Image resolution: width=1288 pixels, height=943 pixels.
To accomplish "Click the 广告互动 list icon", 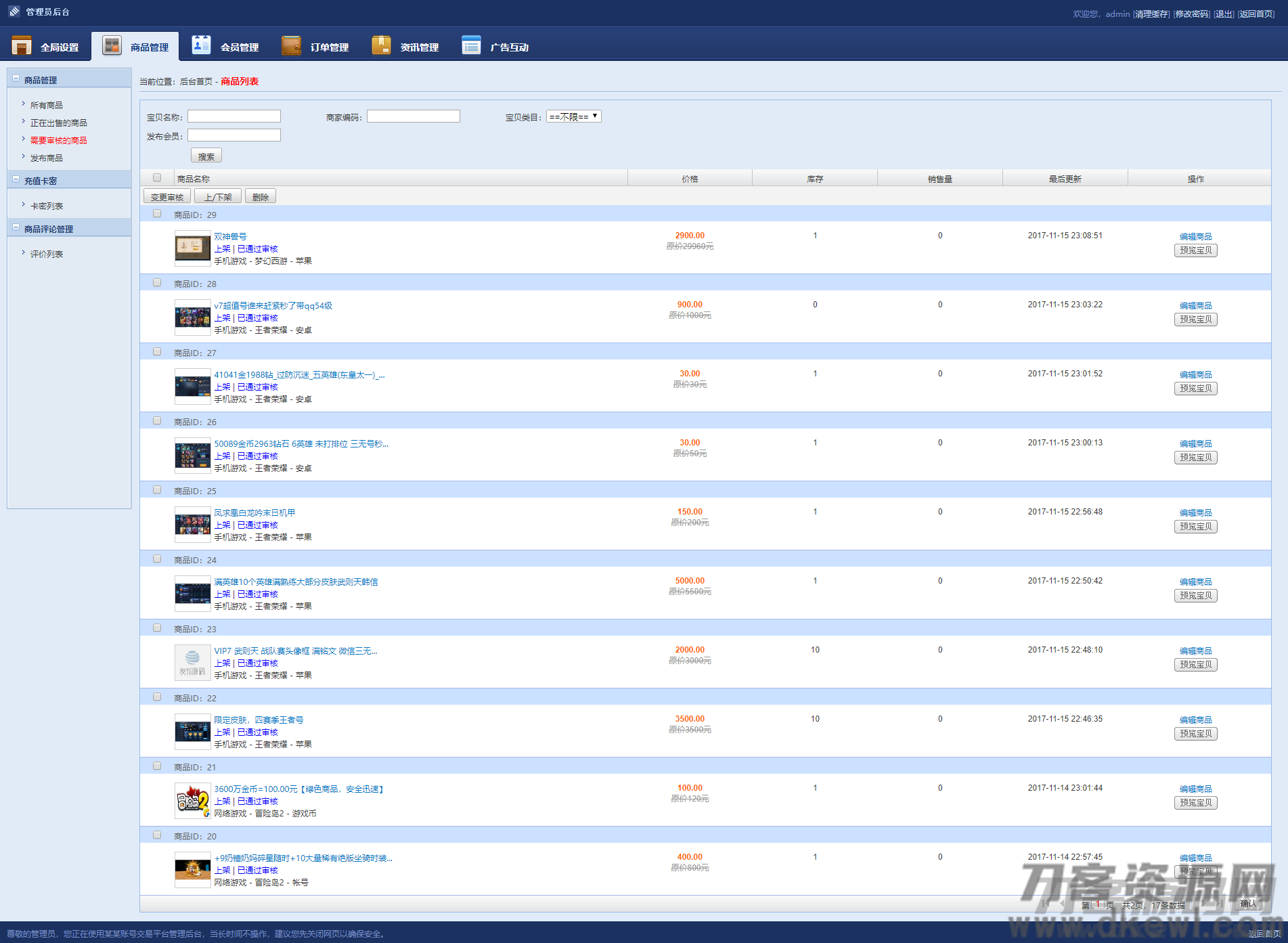I will pos(471,45).
